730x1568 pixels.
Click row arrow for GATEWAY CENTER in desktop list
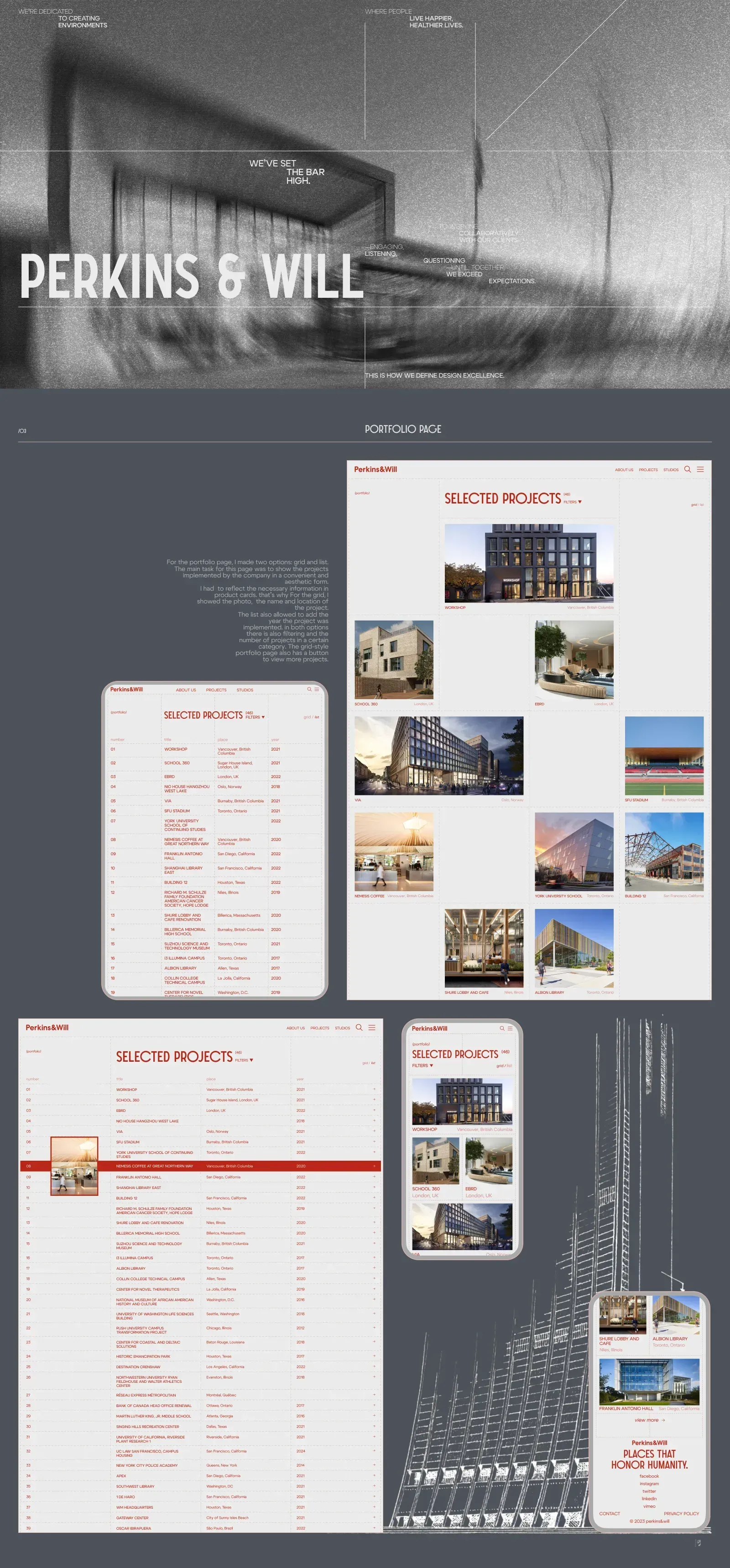point(374,1518)
